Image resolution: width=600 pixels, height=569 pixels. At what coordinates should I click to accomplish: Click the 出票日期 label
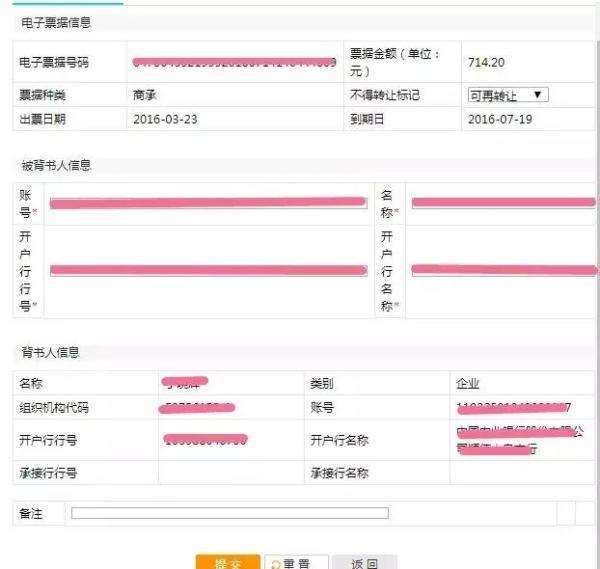click(42, 119)
